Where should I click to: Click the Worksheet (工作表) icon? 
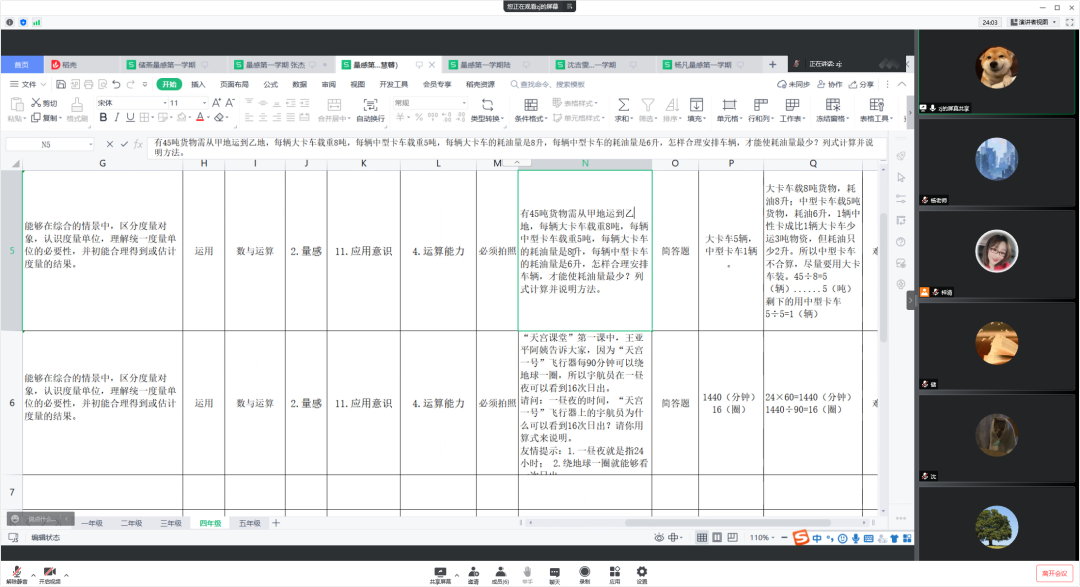pyautogui.click(x=792, y=105)
